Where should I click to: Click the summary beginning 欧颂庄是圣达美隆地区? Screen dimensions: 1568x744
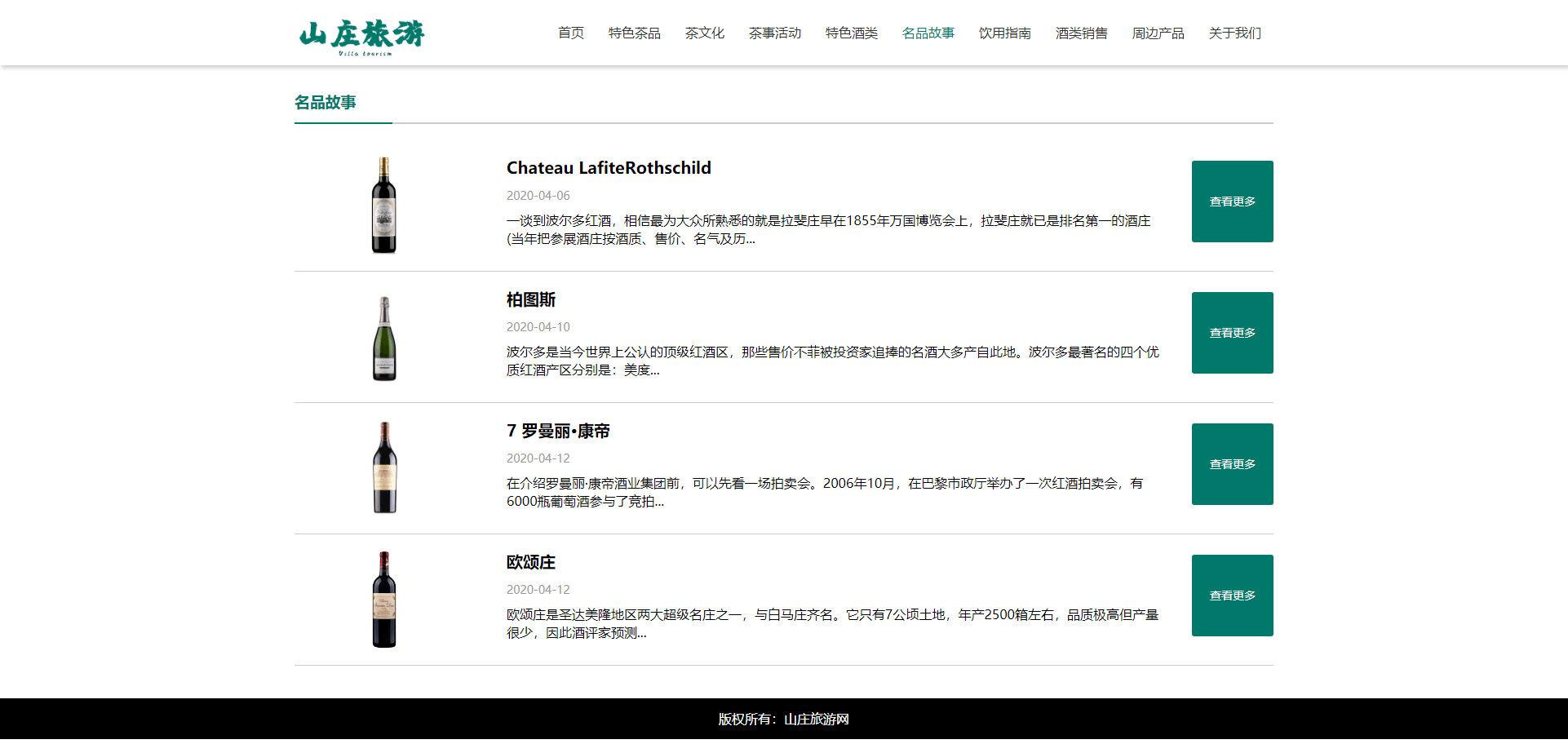coord(833,624)
